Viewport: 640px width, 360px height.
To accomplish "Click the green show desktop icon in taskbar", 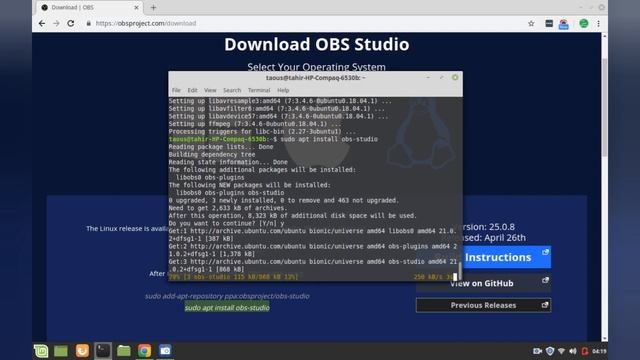I will click(61, 351).
